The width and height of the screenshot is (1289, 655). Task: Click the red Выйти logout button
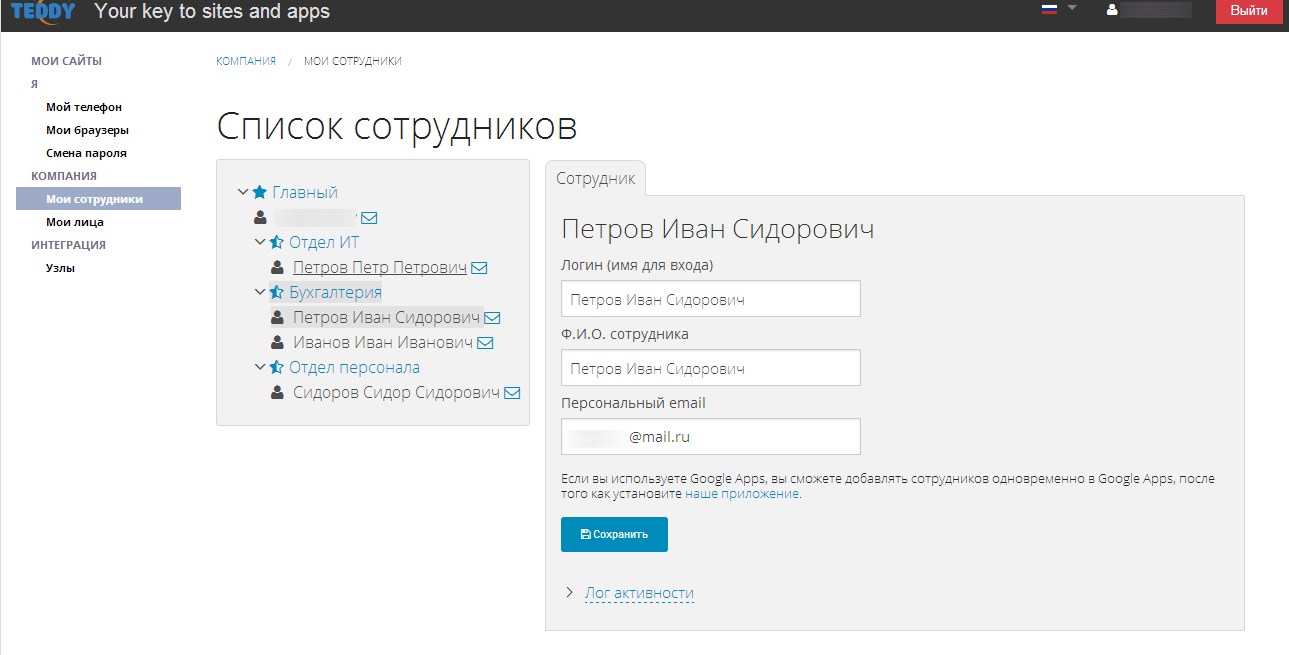pos(1249,11)
